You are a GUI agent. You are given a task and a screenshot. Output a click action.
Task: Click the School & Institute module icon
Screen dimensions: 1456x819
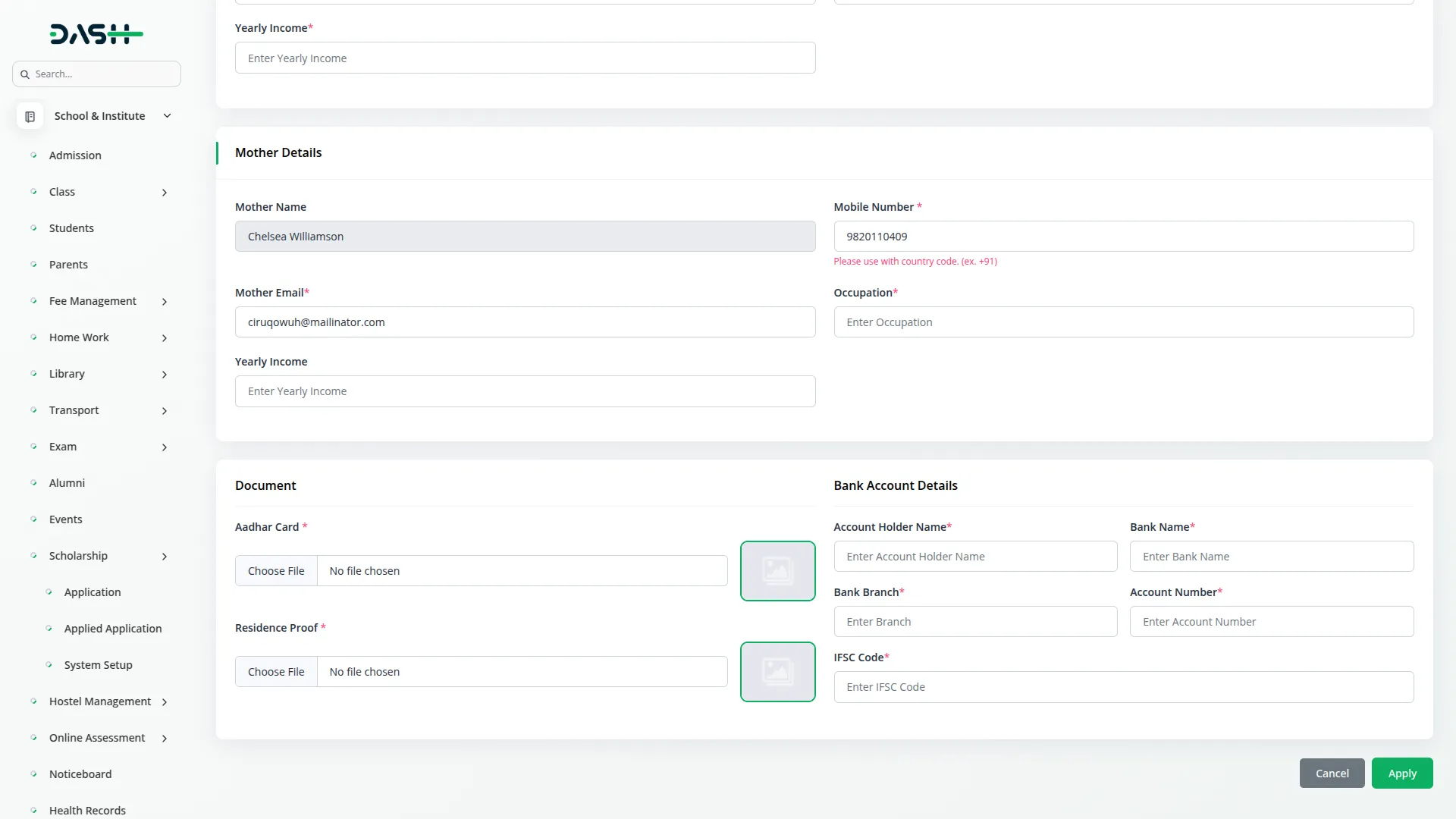30,116
